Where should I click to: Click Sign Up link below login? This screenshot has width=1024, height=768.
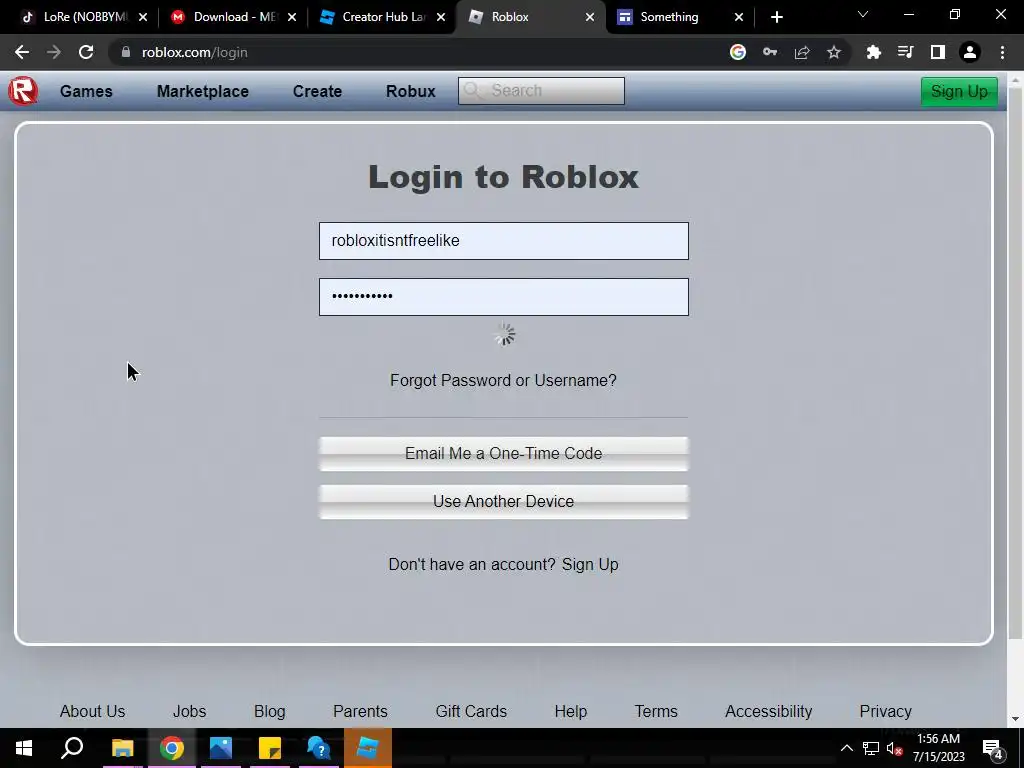tap(590, 564)
